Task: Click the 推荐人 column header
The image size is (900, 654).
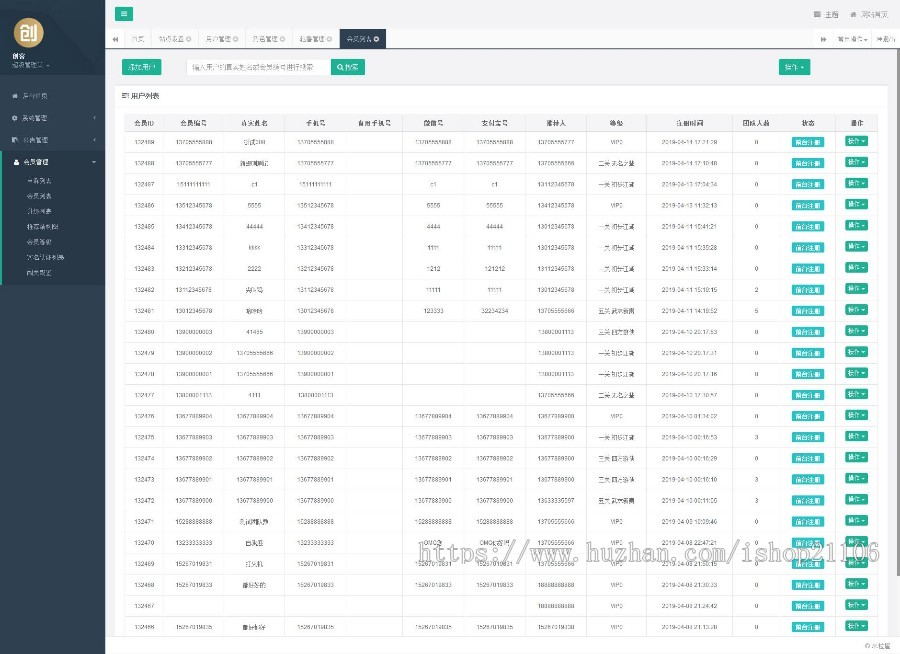Action: 556,123
